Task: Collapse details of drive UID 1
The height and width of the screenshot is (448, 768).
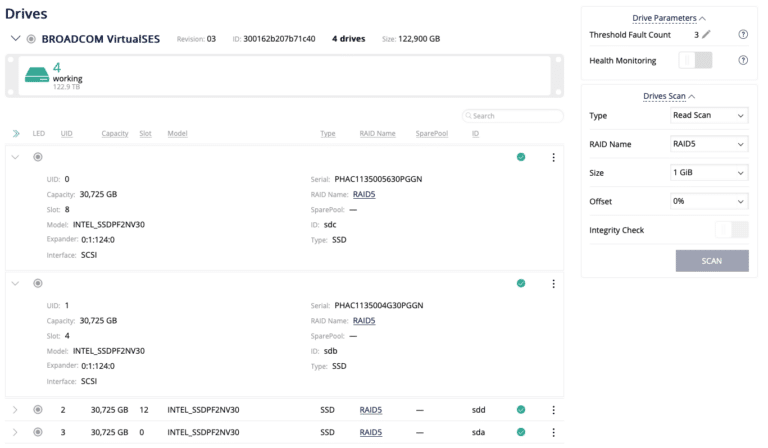Action: click(x=15, y=283)
